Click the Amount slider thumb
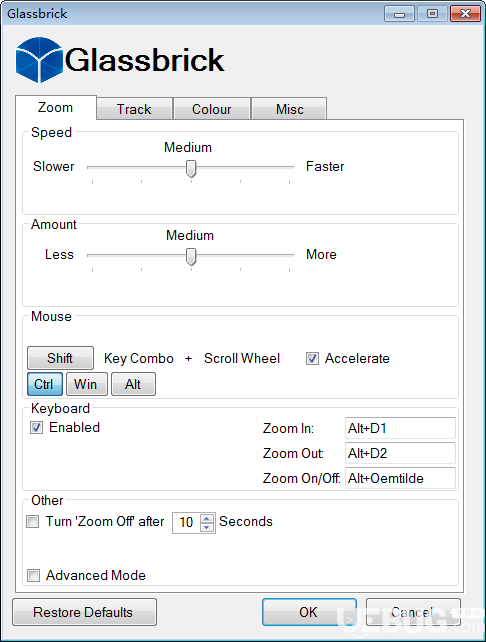 (191, 257)
